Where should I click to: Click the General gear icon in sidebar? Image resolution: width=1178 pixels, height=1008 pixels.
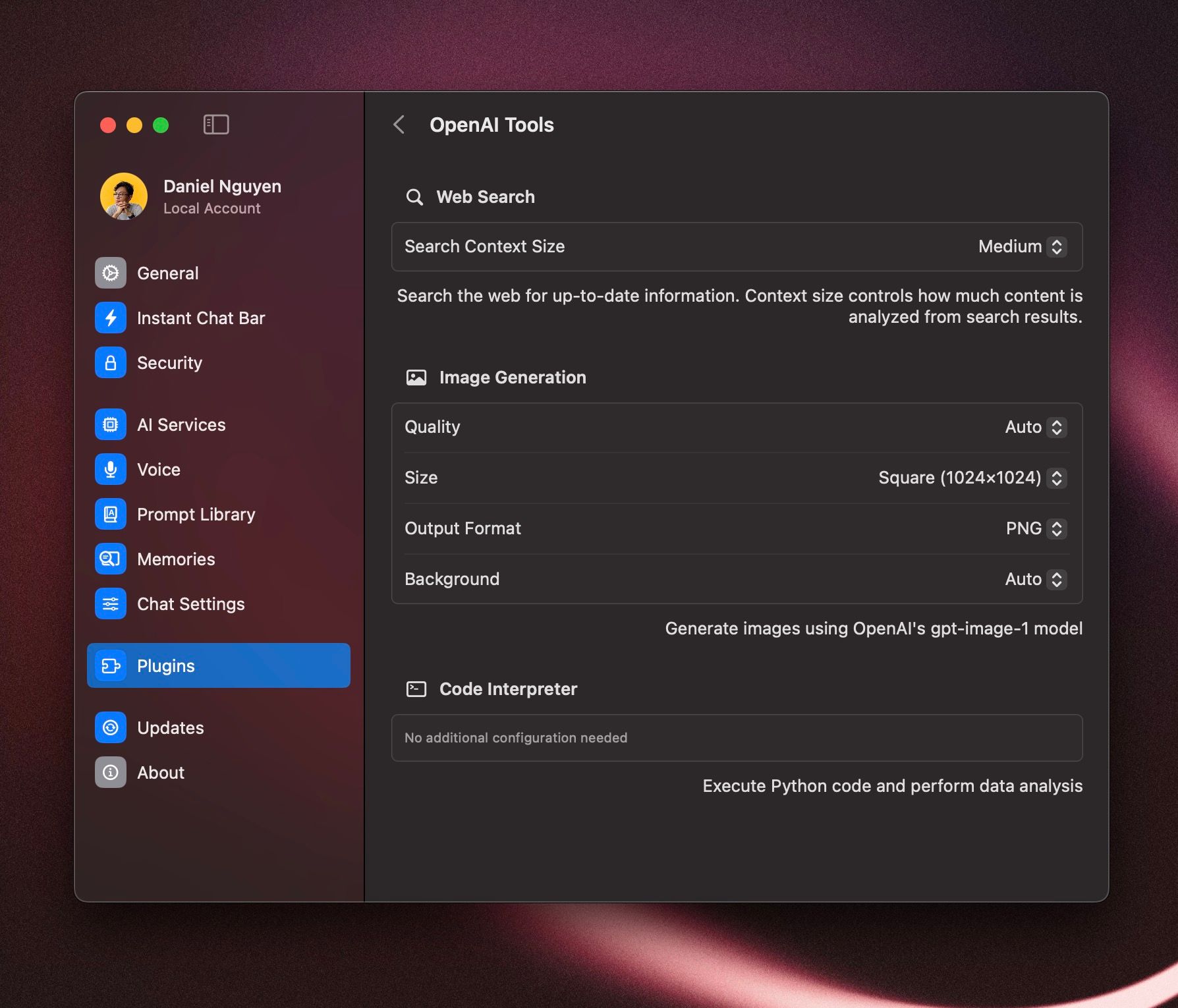(x=111, y=273)
